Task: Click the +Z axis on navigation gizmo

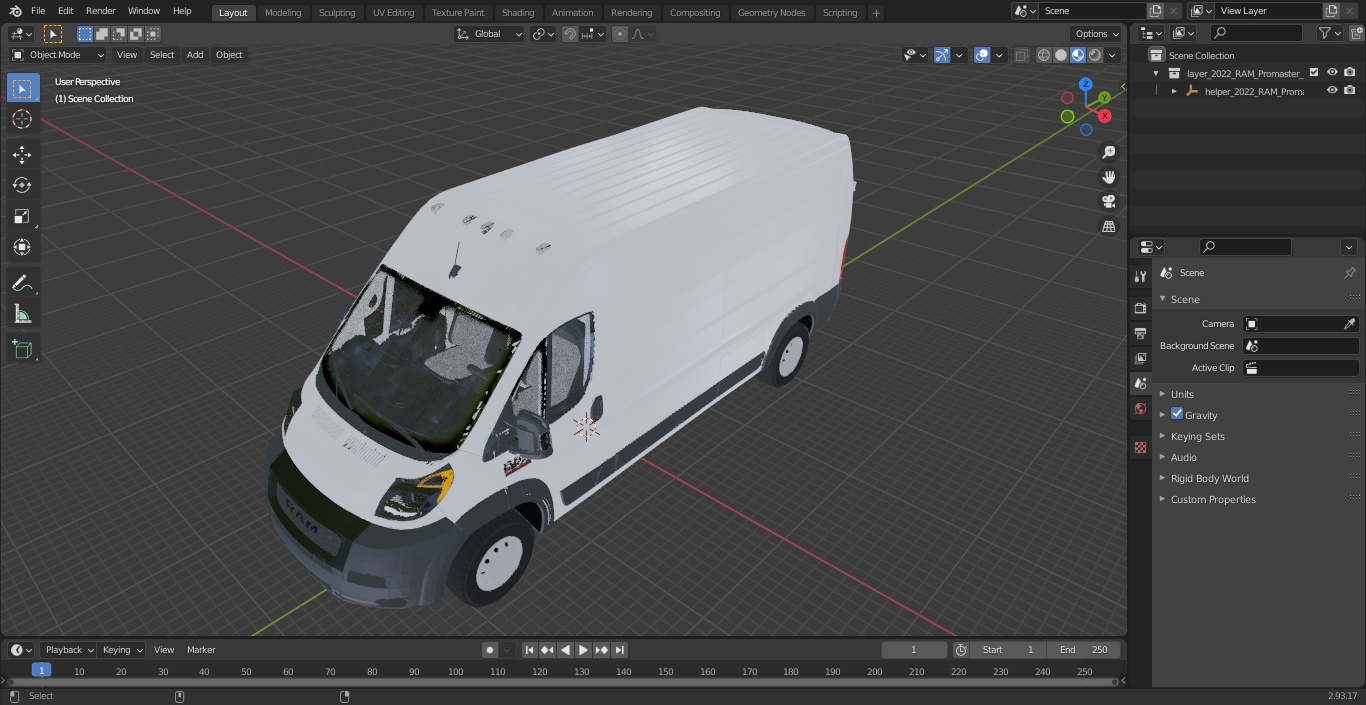Action: coord(1085,84)
